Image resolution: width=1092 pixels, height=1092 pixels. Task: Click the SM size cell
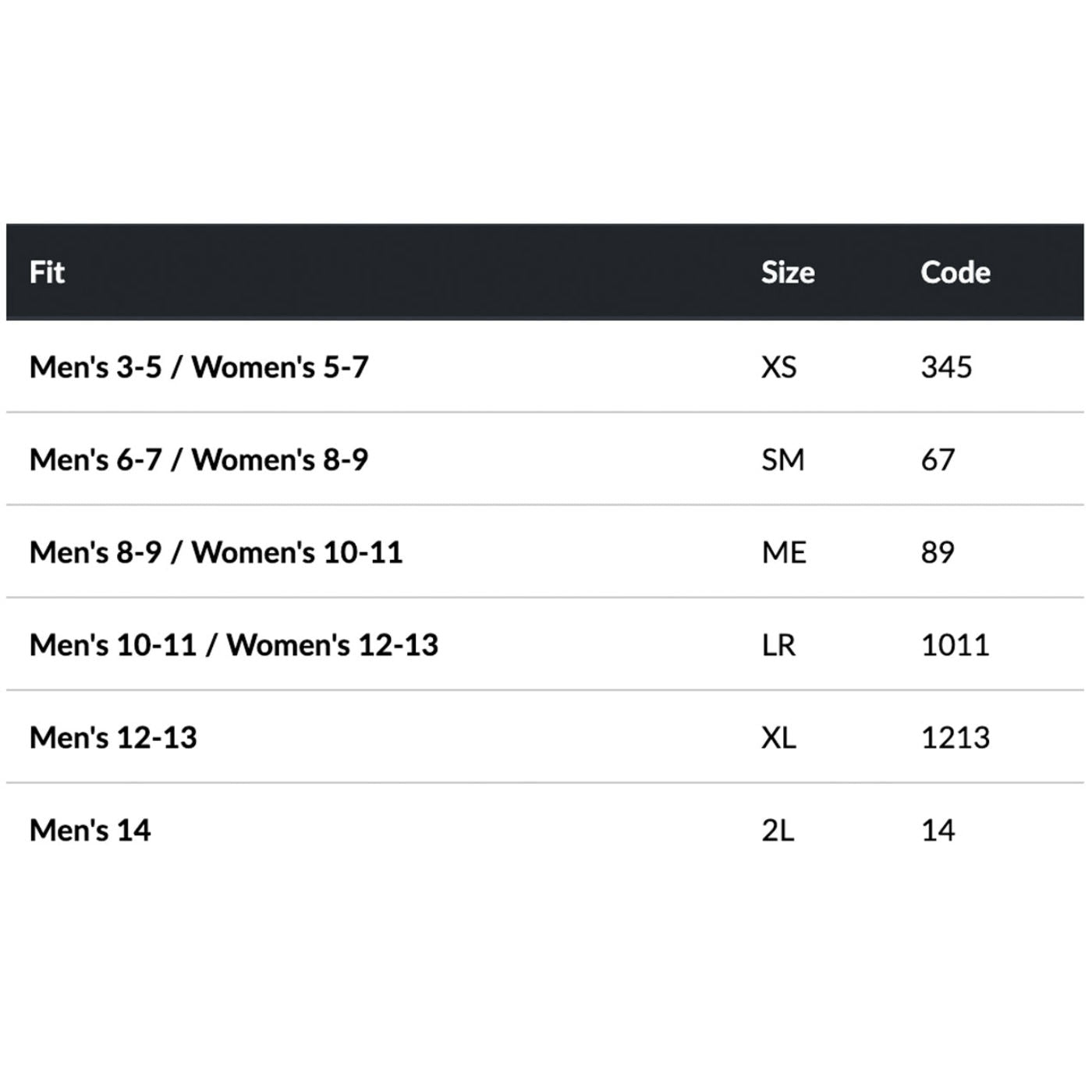[782, 460]
